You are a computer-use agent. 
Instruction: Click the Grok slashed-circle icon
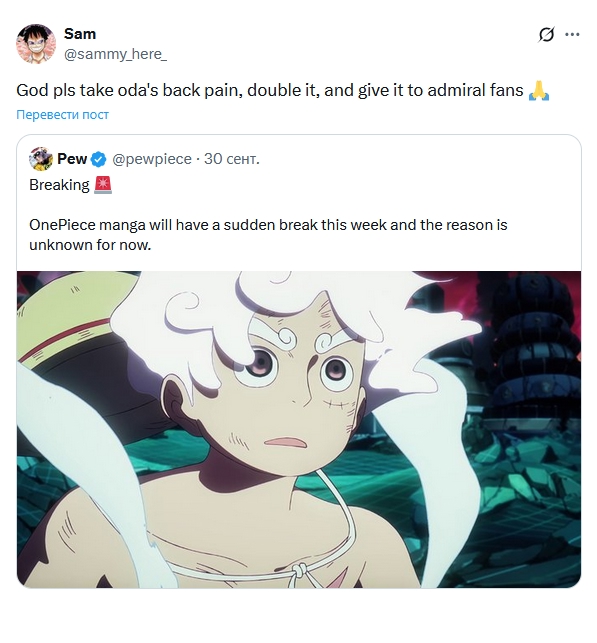click(546, 35)
